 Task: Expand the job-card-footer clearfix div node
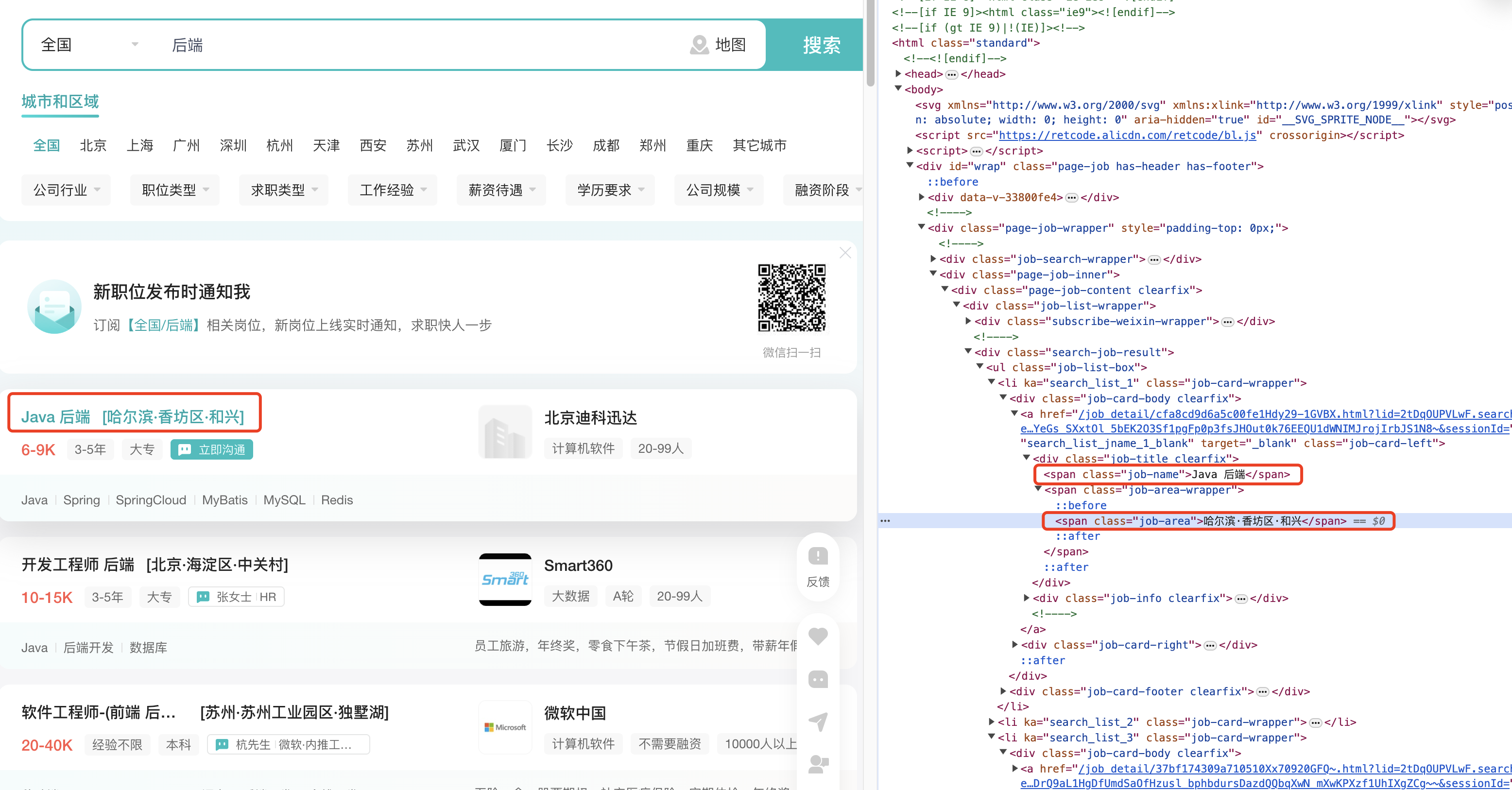click(1003, 691)
